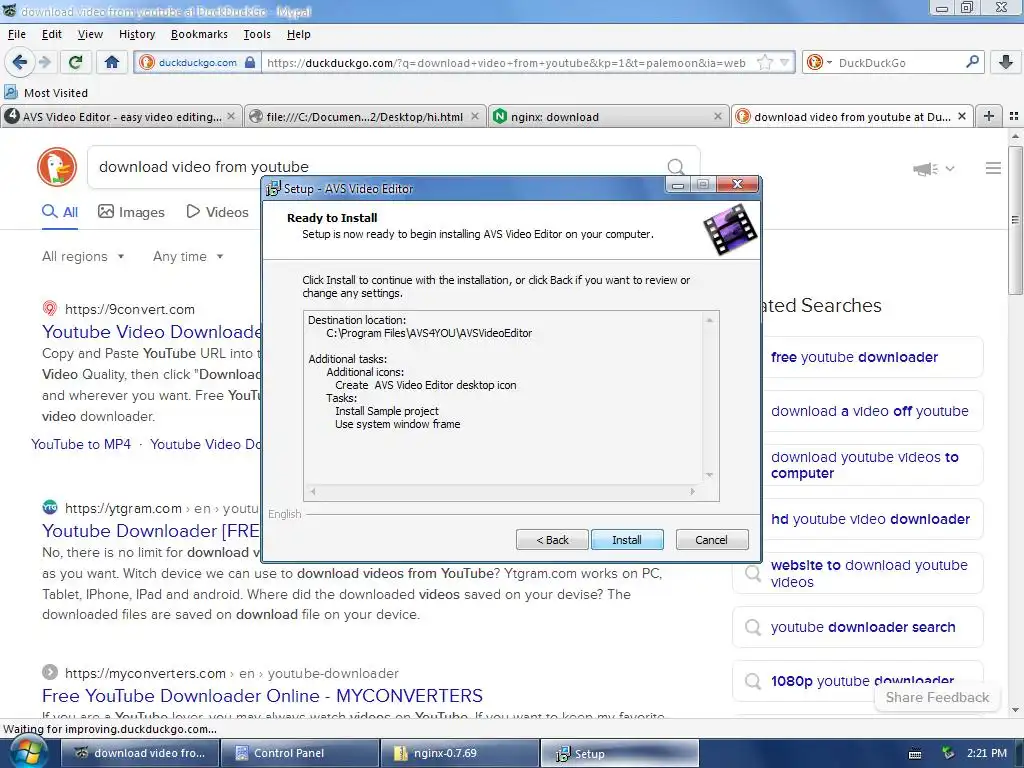
Task: Click the browser Back arrow button
Action: point(19,62)
